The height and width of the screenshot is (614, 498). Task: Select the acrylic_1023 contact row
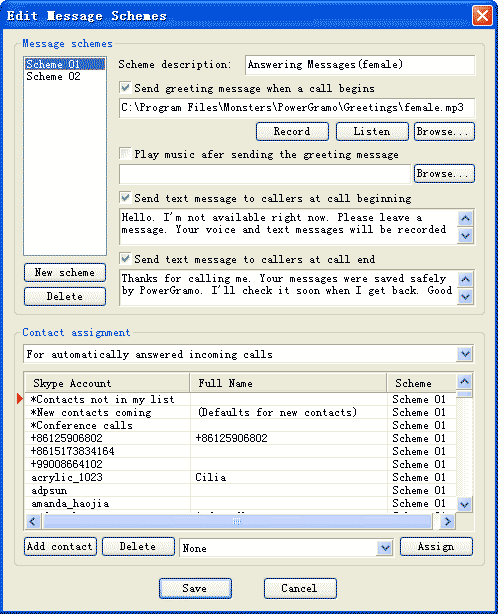click(x=240, y=477)
